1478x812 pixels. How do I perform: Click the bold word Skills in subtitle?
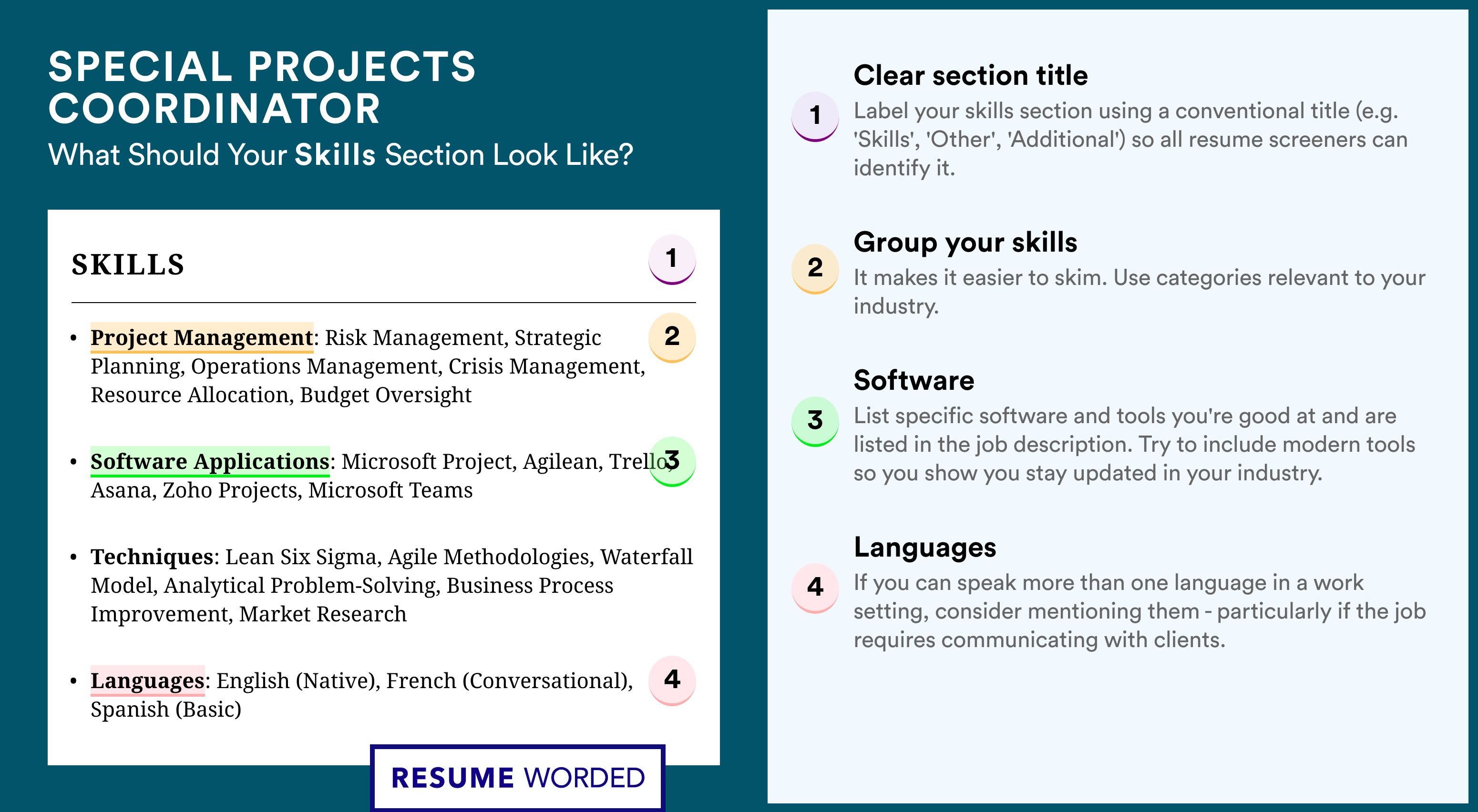tap(335, 155)
